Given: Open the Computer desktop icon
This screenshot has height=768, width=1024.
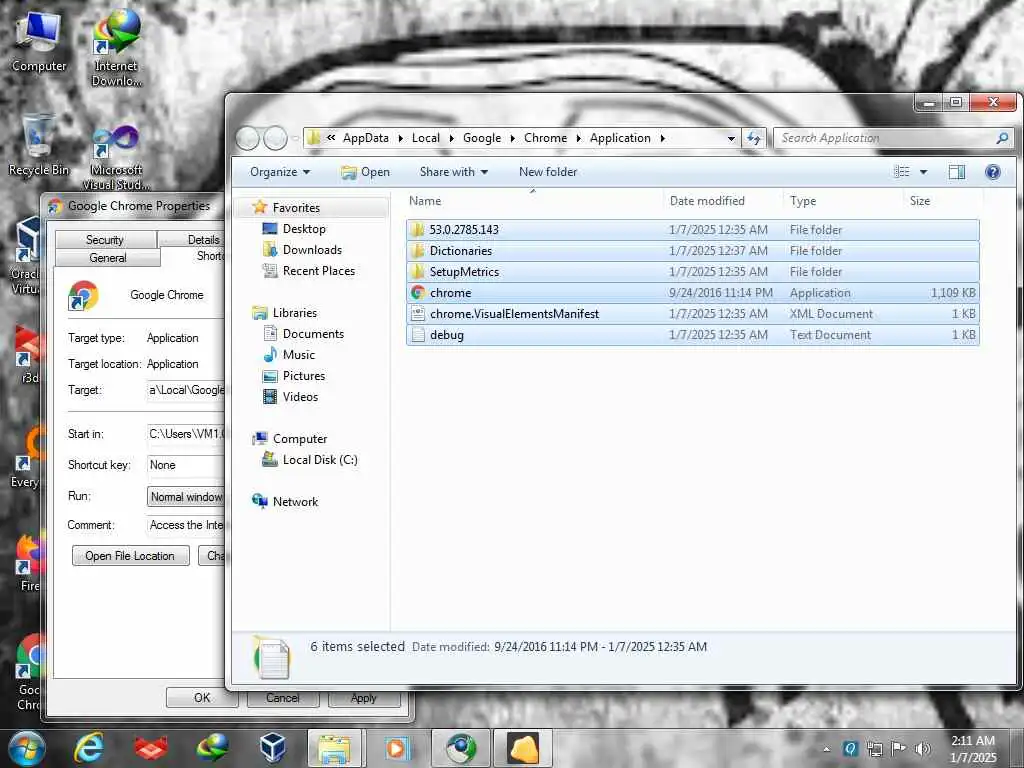Looking at the screenshot, I should (x=39, y=42).
